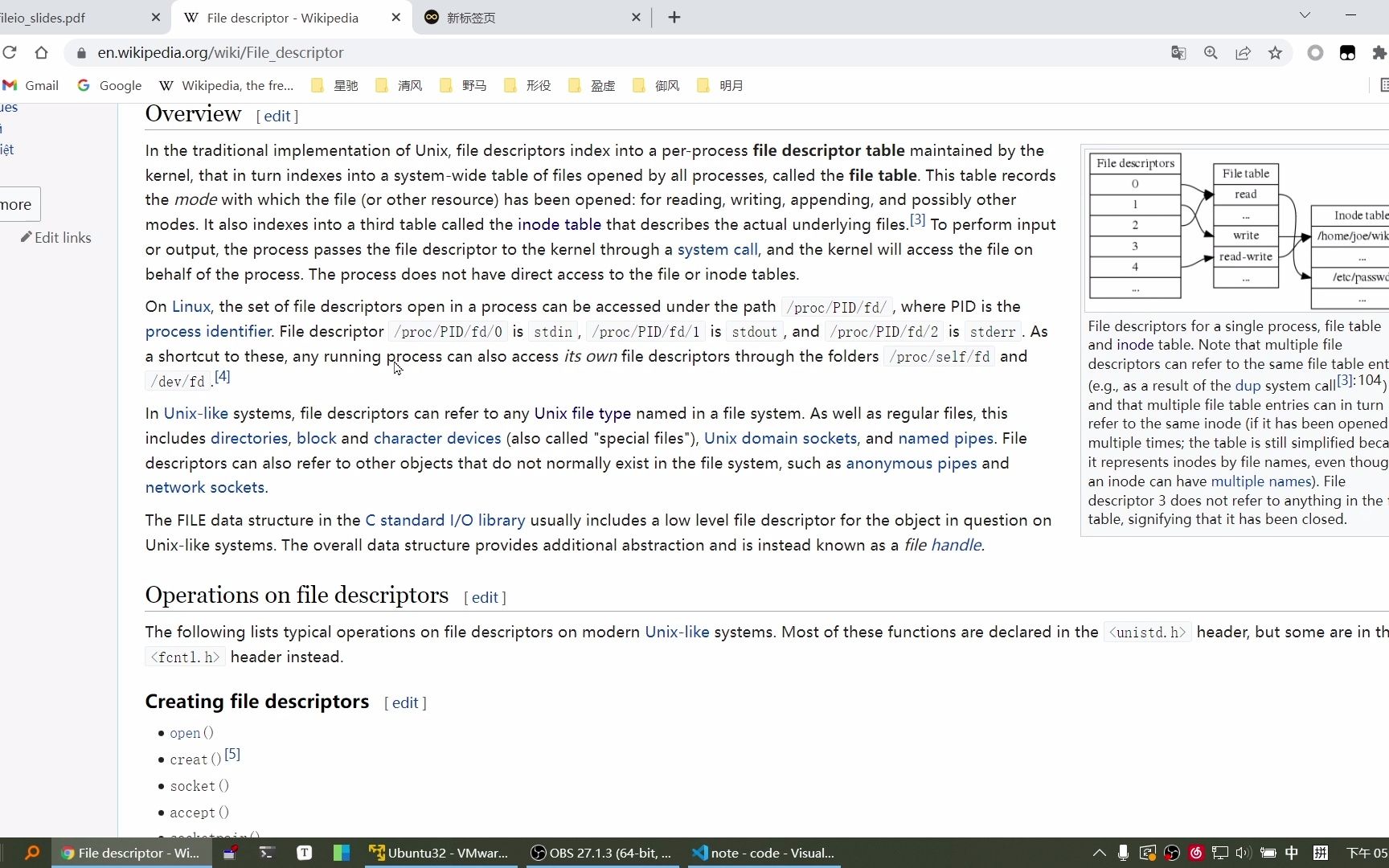Open the anonymous pipes link

(x=912, y=463)
